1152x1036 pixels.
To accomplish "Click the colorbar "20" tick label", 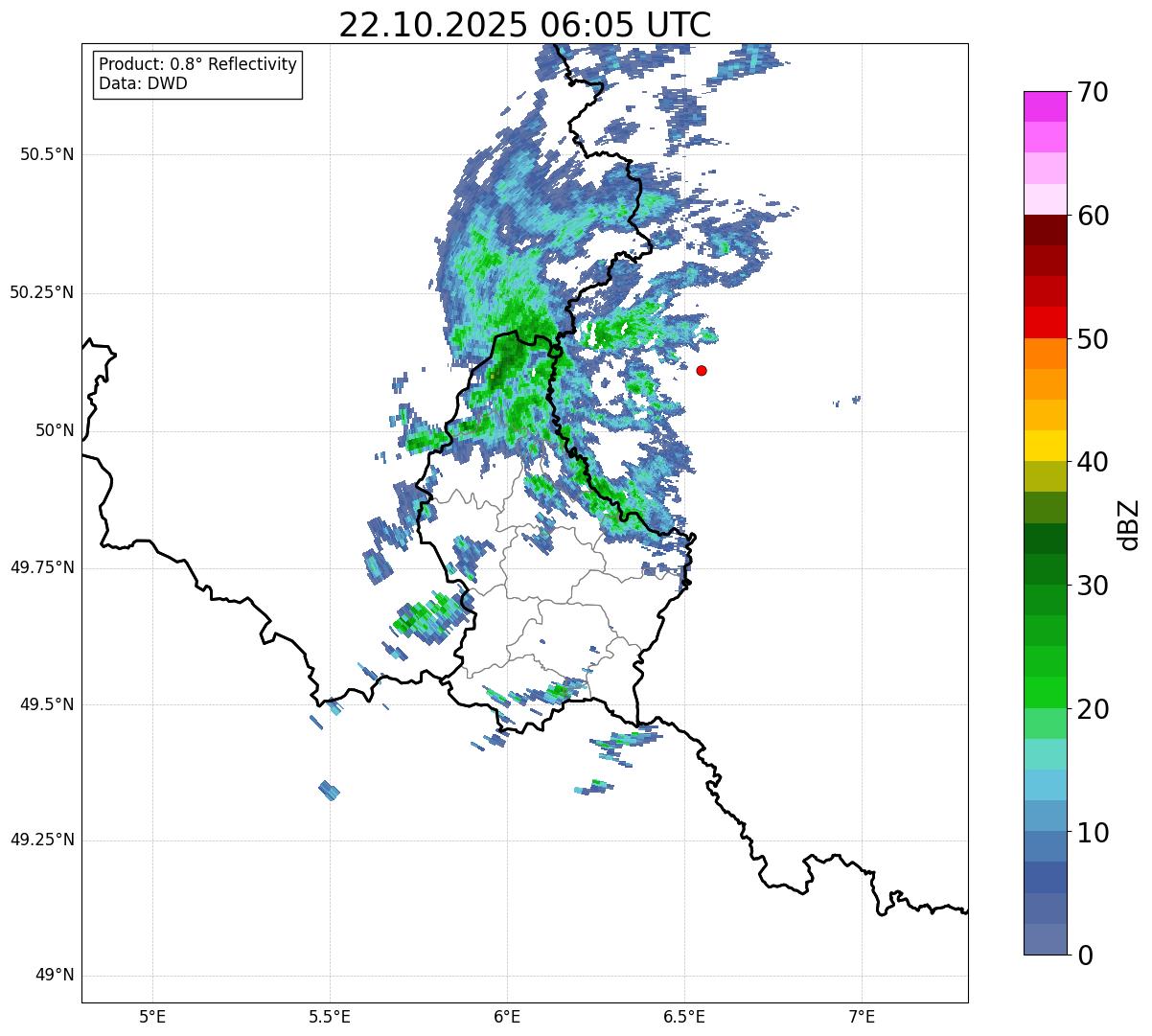I will coord(1093,709).
